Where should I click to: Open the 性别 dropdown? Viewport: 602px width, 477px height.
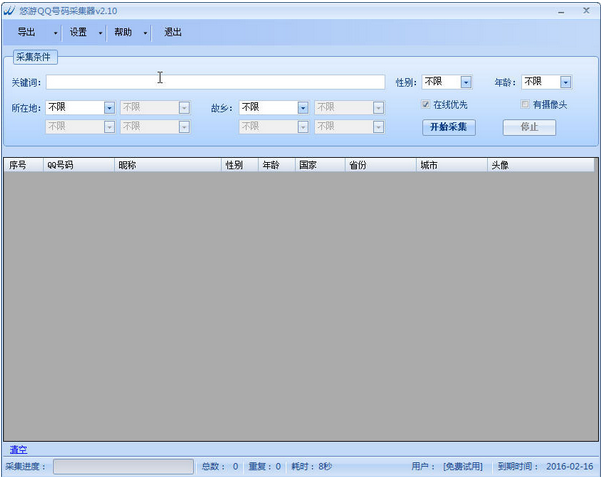click(x=466, y=82)
